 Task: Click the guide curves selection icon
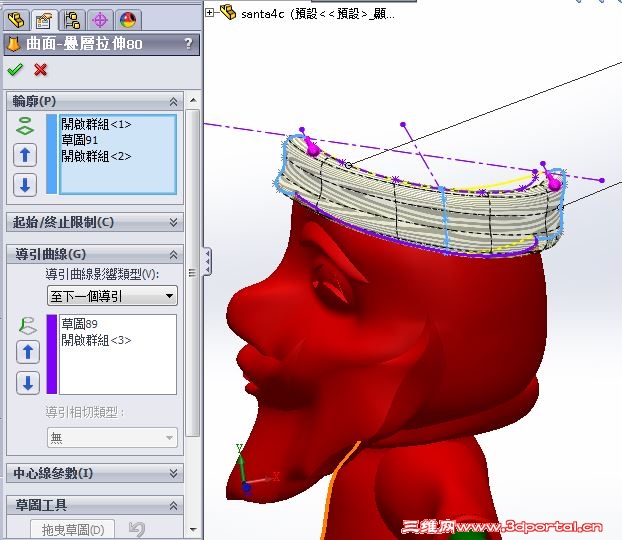tap(27, 326)
